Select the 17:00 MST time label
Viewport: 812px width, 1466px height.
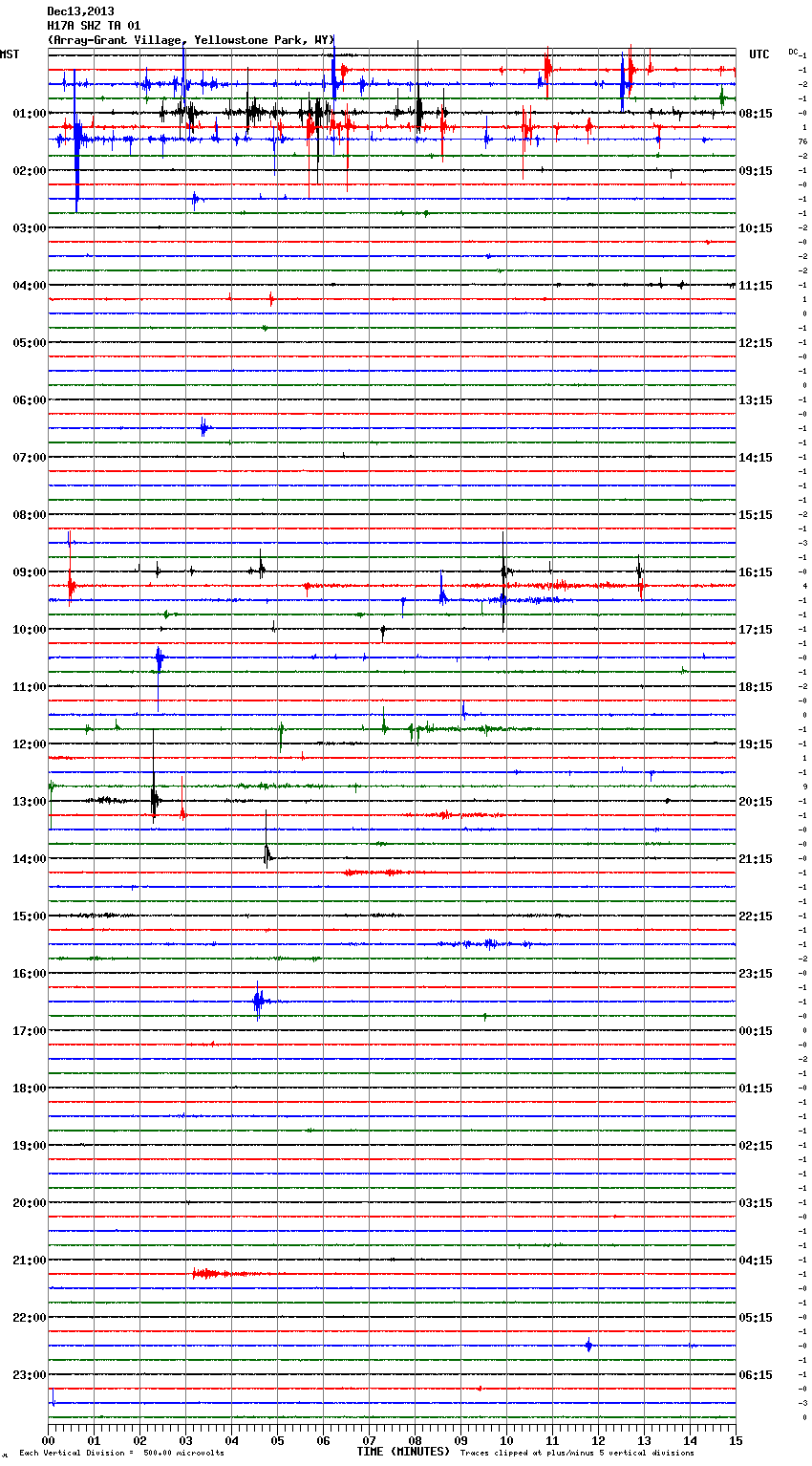[x=30, y=1031]
